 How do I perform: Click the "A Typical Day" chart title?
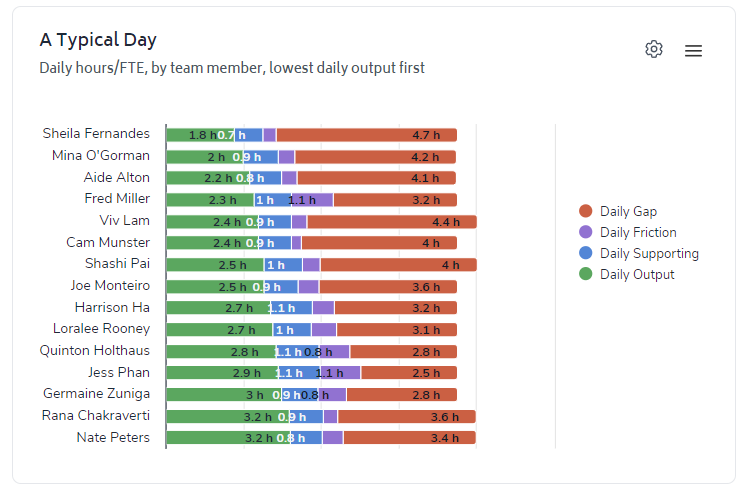(x=98, y=40)
